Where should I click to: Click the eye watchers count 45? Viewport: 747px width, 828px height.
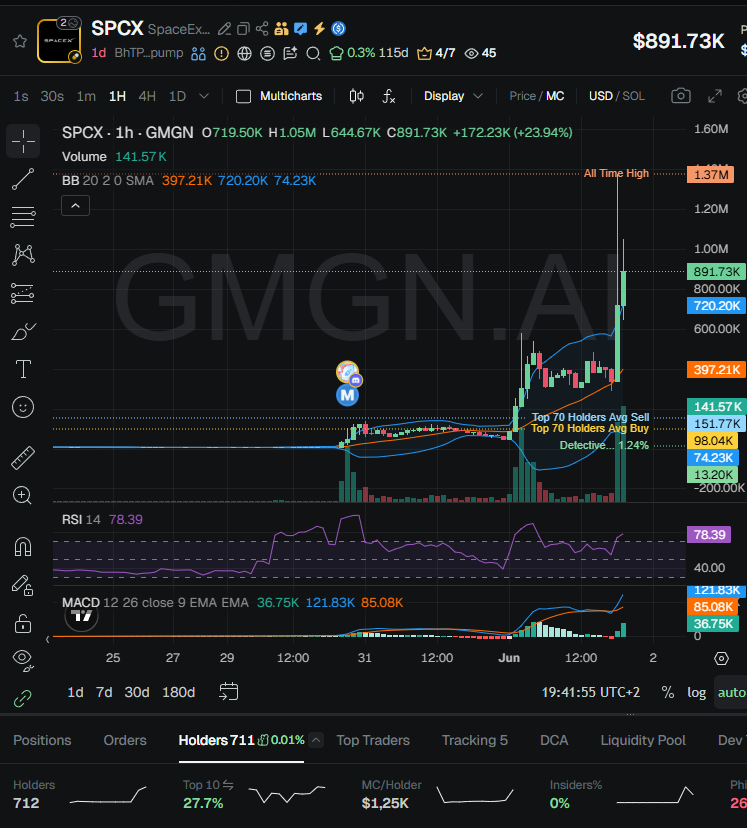click(480, 53)
